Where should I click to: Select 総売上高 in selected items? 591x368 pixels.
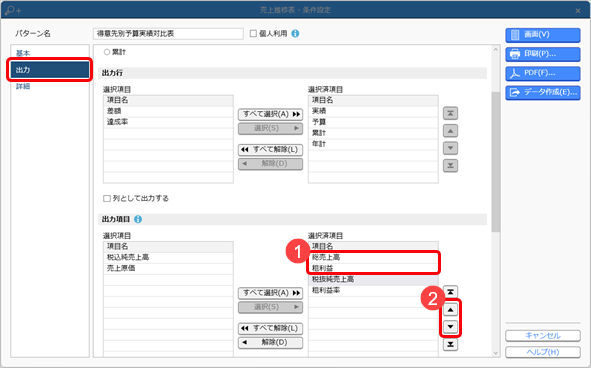(373, 258)
